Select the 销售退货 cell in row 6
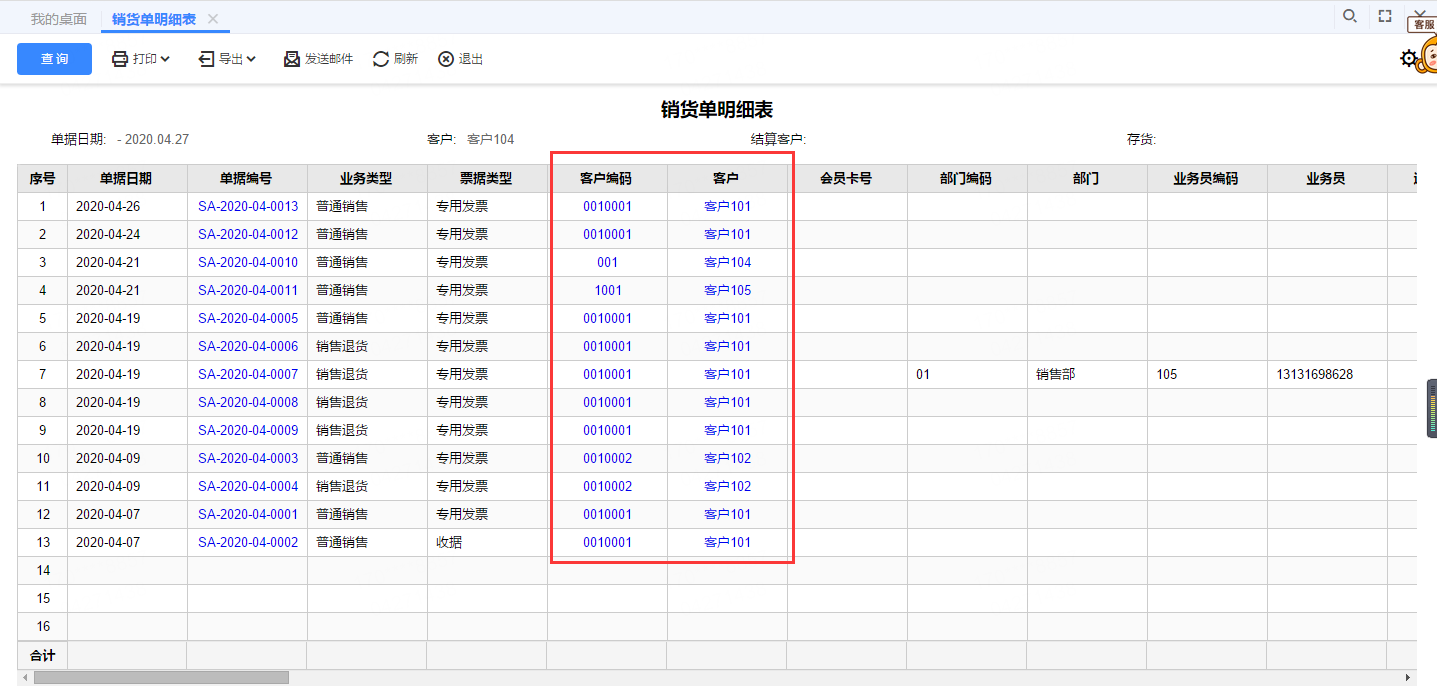 click(x=367, y=347)
